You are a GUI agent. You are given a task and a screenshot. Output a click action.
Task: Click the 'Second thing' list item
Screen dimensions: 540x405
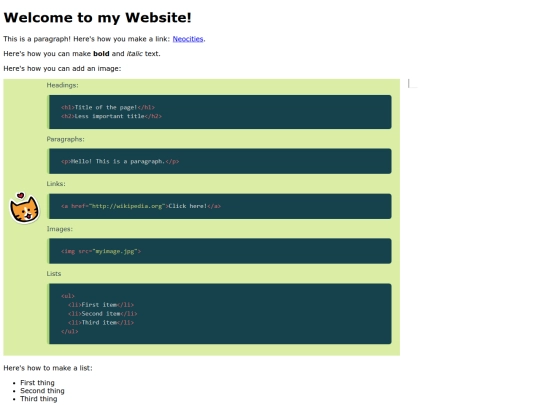[x=42, y=391]
